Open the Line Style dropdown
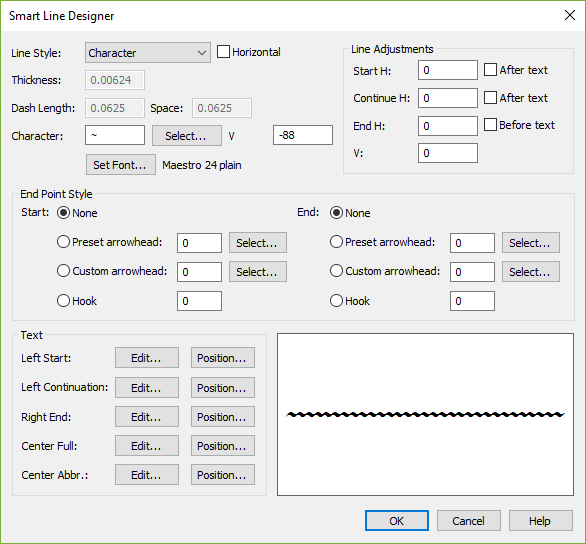The image size is (586, 544). coord(148,53)
